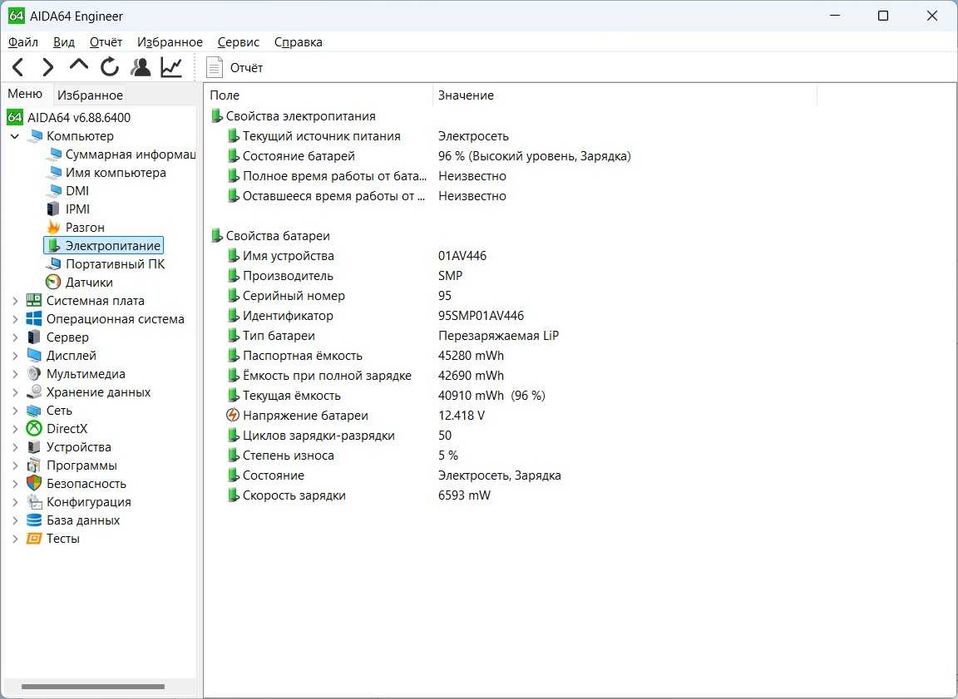The image size is (958, 699).
Task: Open the Сервис menu
Action: tap(238, 42)
